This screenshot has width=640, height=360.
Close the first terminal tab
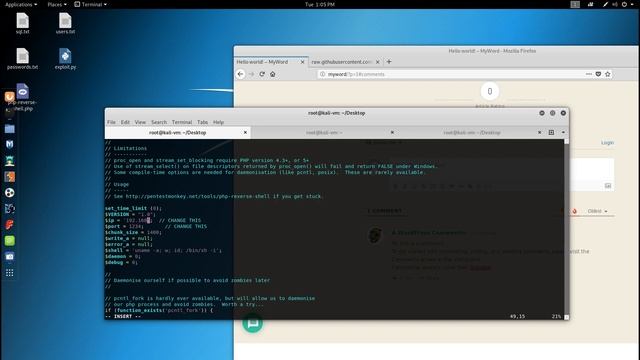[x=245, y=133]
